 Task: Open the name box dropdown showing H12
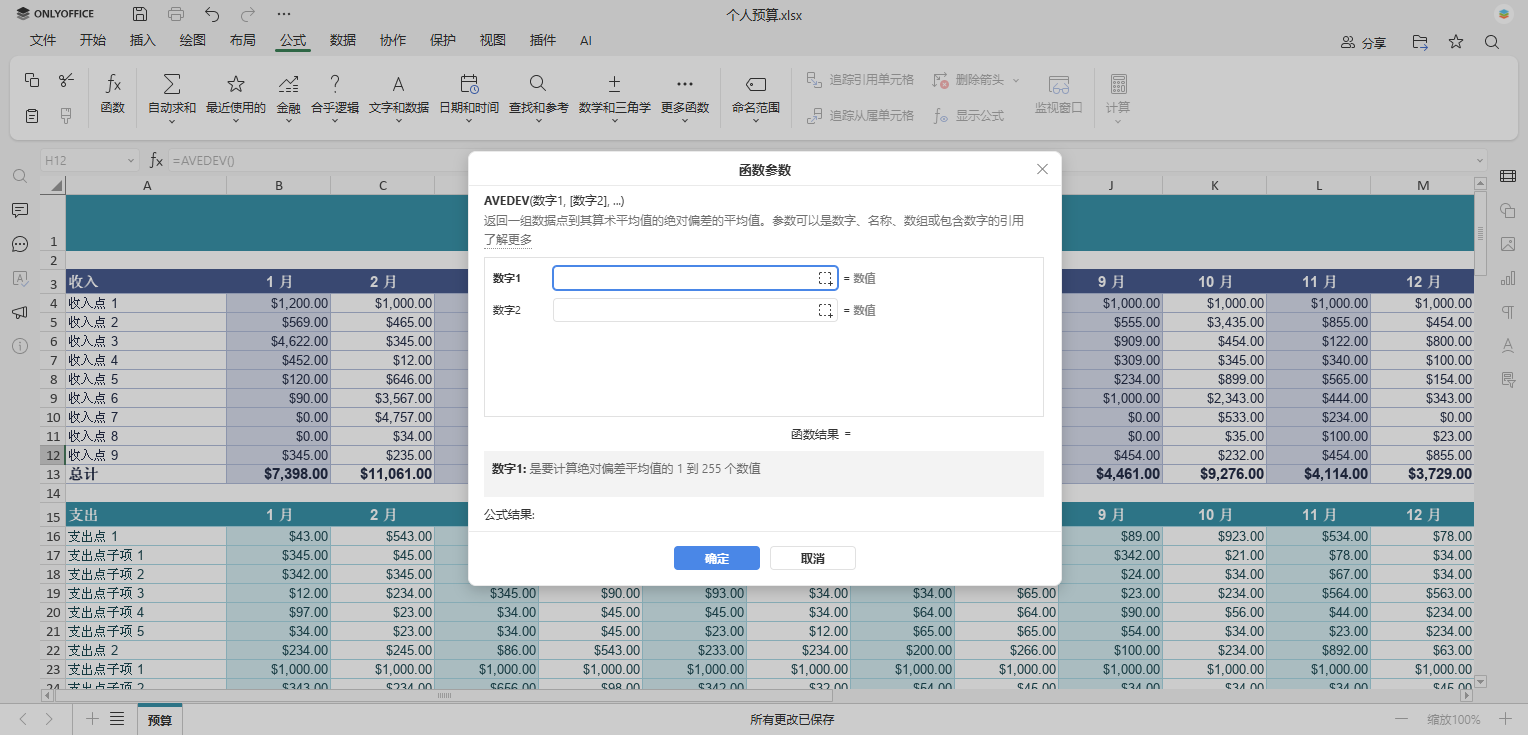(x=129, y=159)
